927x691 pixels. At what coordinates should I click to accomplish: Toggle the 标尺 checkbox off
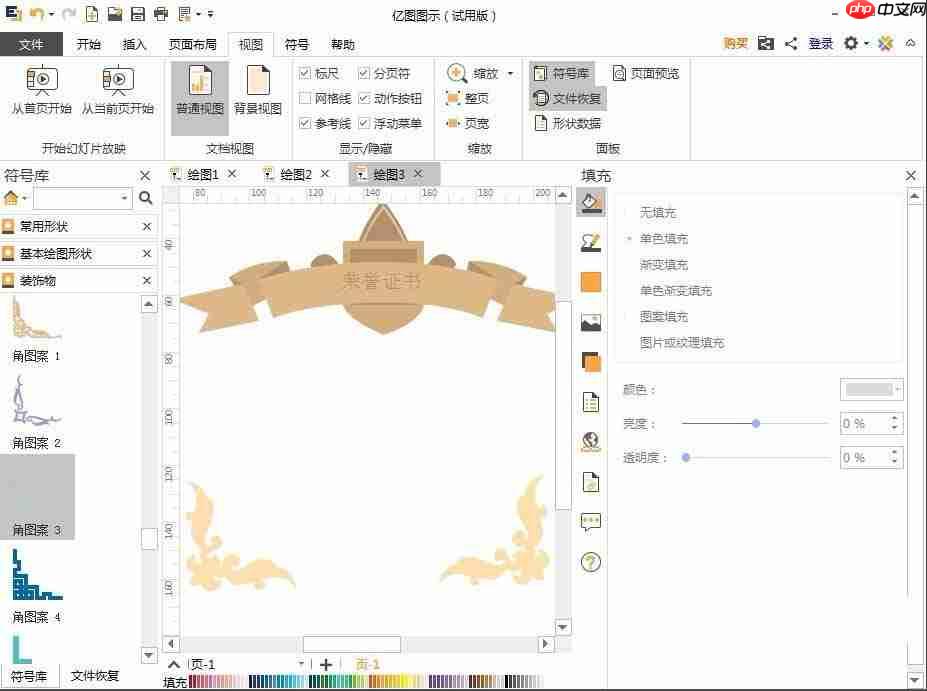305,72
